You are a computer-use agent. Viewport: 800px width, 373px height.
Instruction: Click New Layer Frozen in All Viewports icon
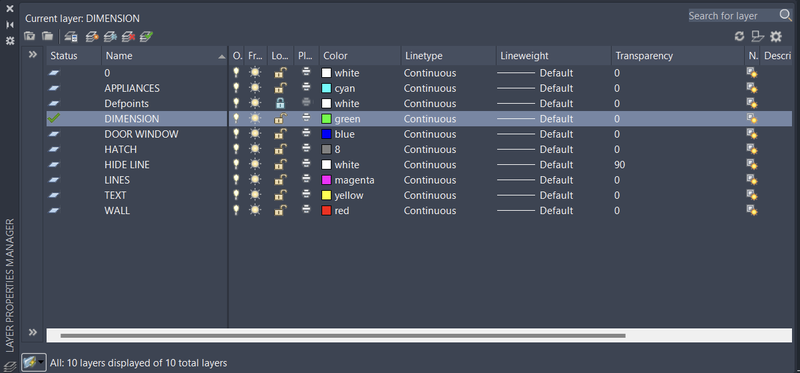click(x=110, y=36)
